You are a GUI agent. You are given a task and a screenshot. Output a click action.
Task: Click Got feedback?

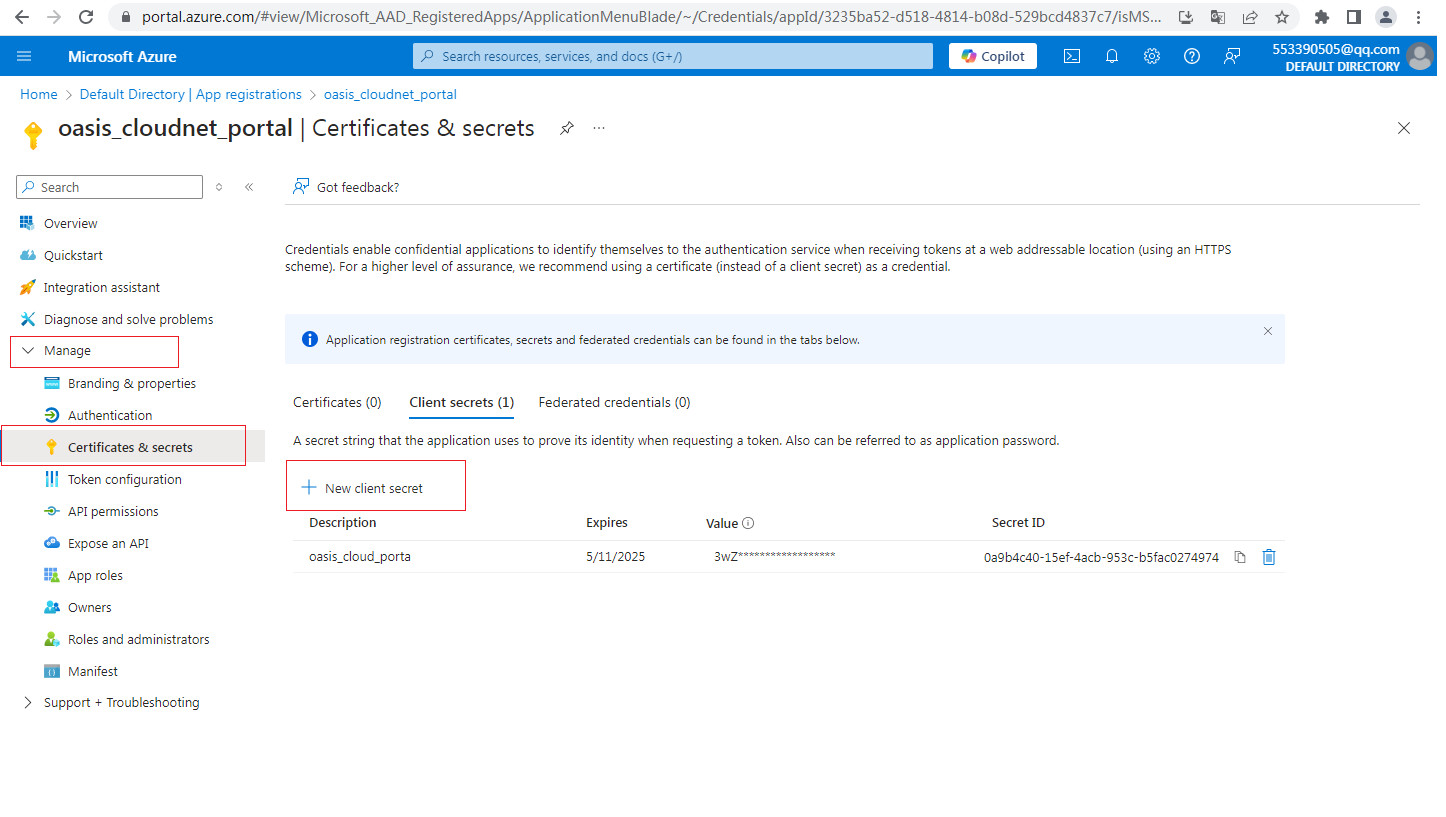click(346, 187)
